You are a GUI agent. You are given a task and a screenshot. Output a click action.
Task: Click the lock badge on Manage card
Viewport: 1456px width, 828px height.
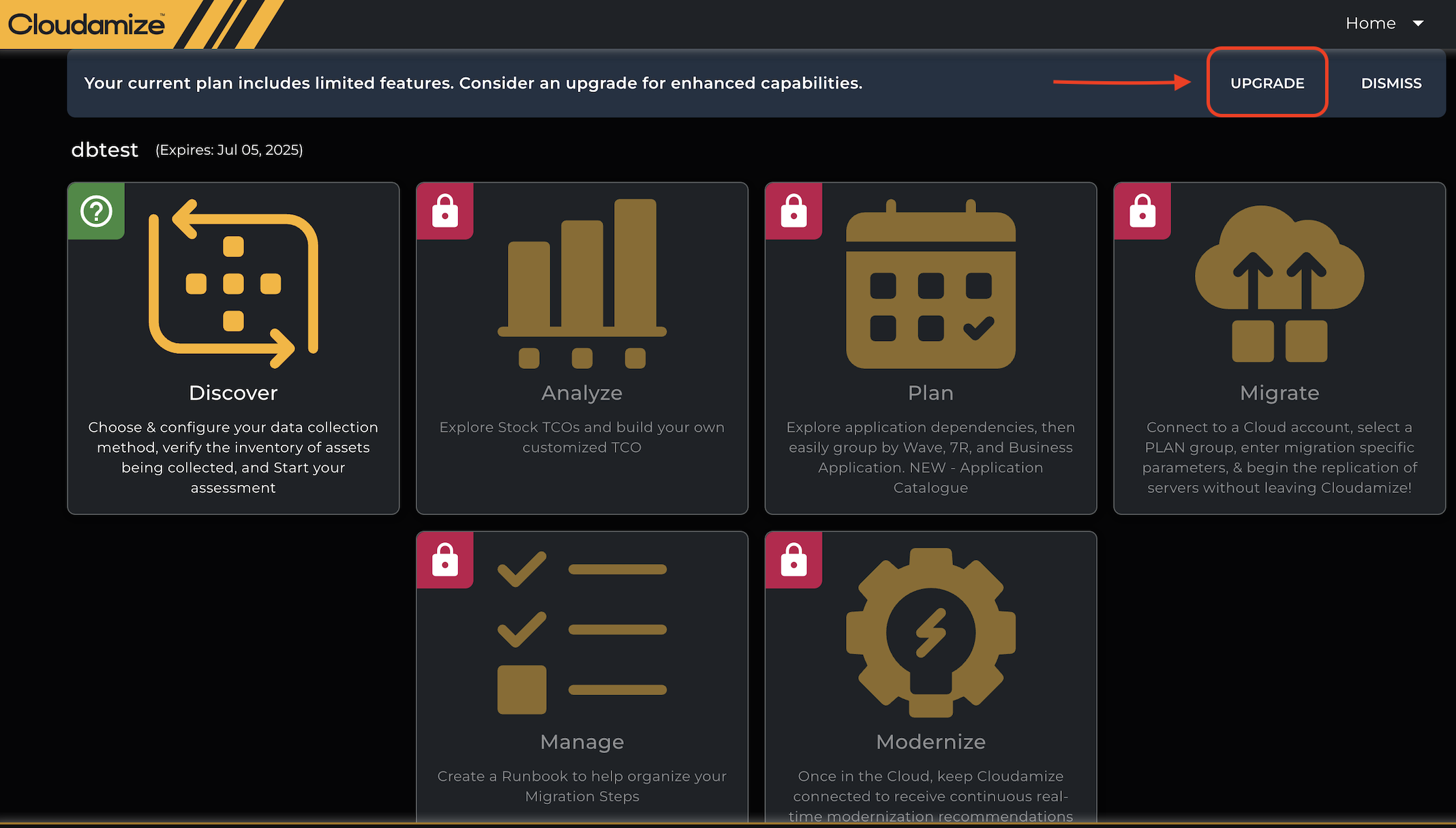(x=445, y=560)
